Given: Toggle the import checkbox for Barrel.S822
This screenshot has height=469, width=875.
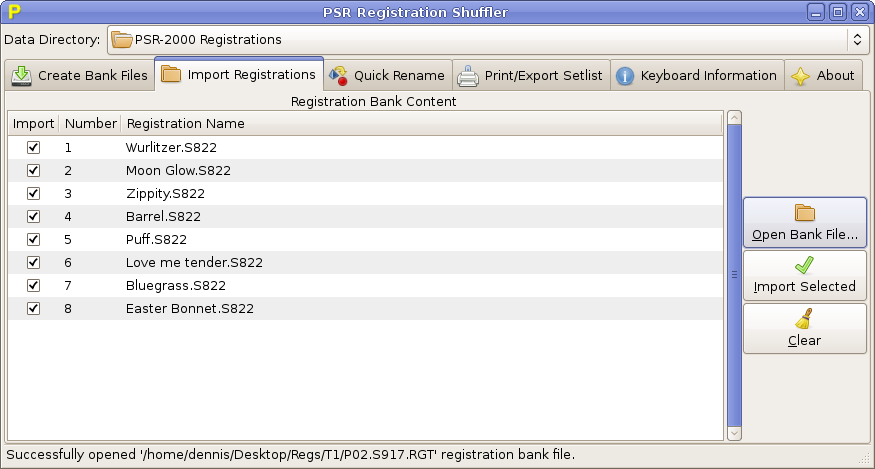Looking at the screenshot, I should [33, 216].
